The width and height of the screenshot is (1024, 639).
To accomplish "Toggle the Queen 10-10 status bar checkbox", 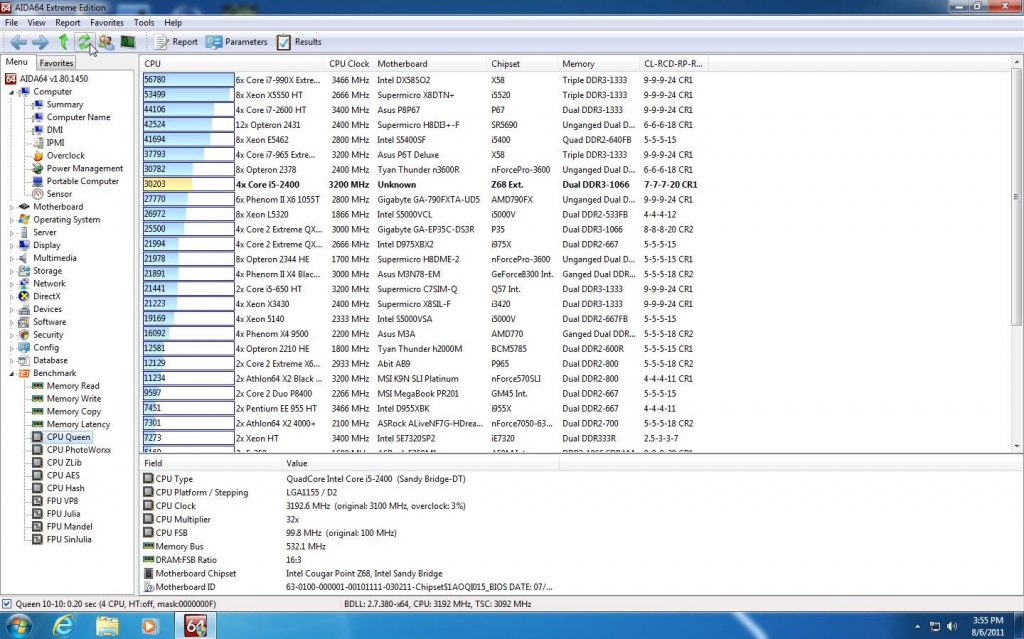I will 8,604.
